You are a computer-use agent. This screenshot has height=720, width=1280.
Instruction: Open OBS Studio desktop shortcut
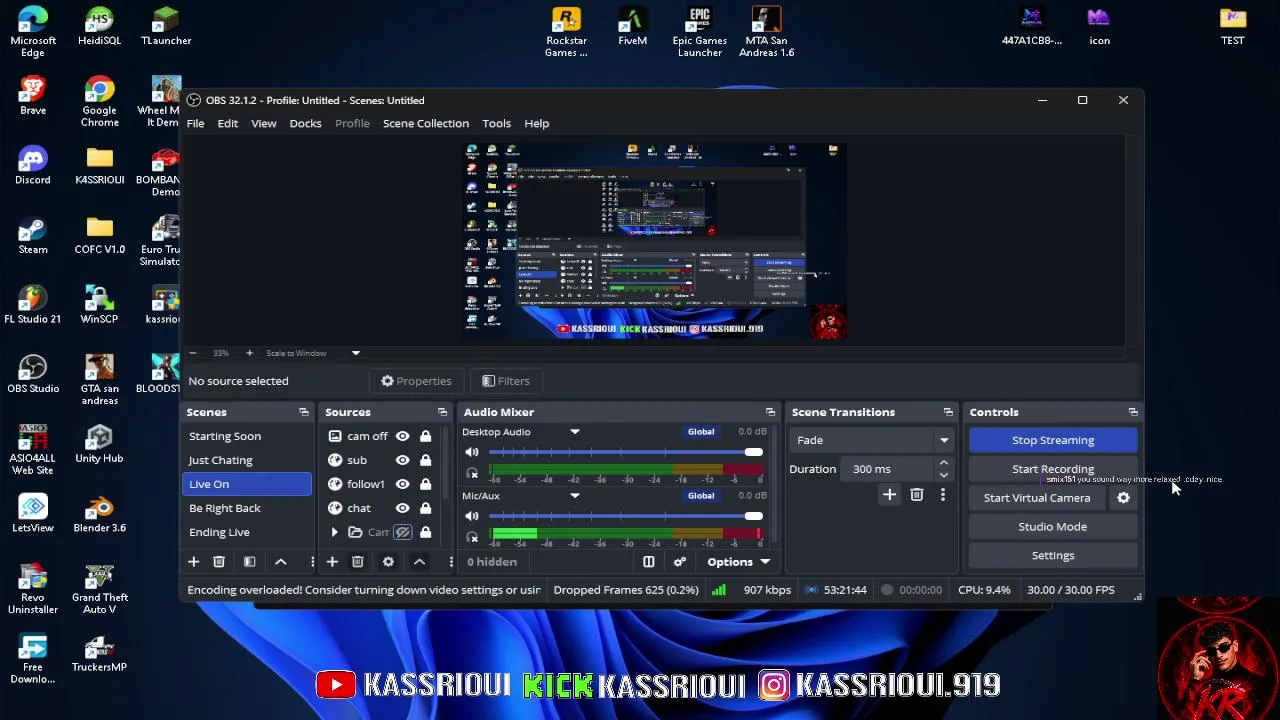tap(33, 374)
